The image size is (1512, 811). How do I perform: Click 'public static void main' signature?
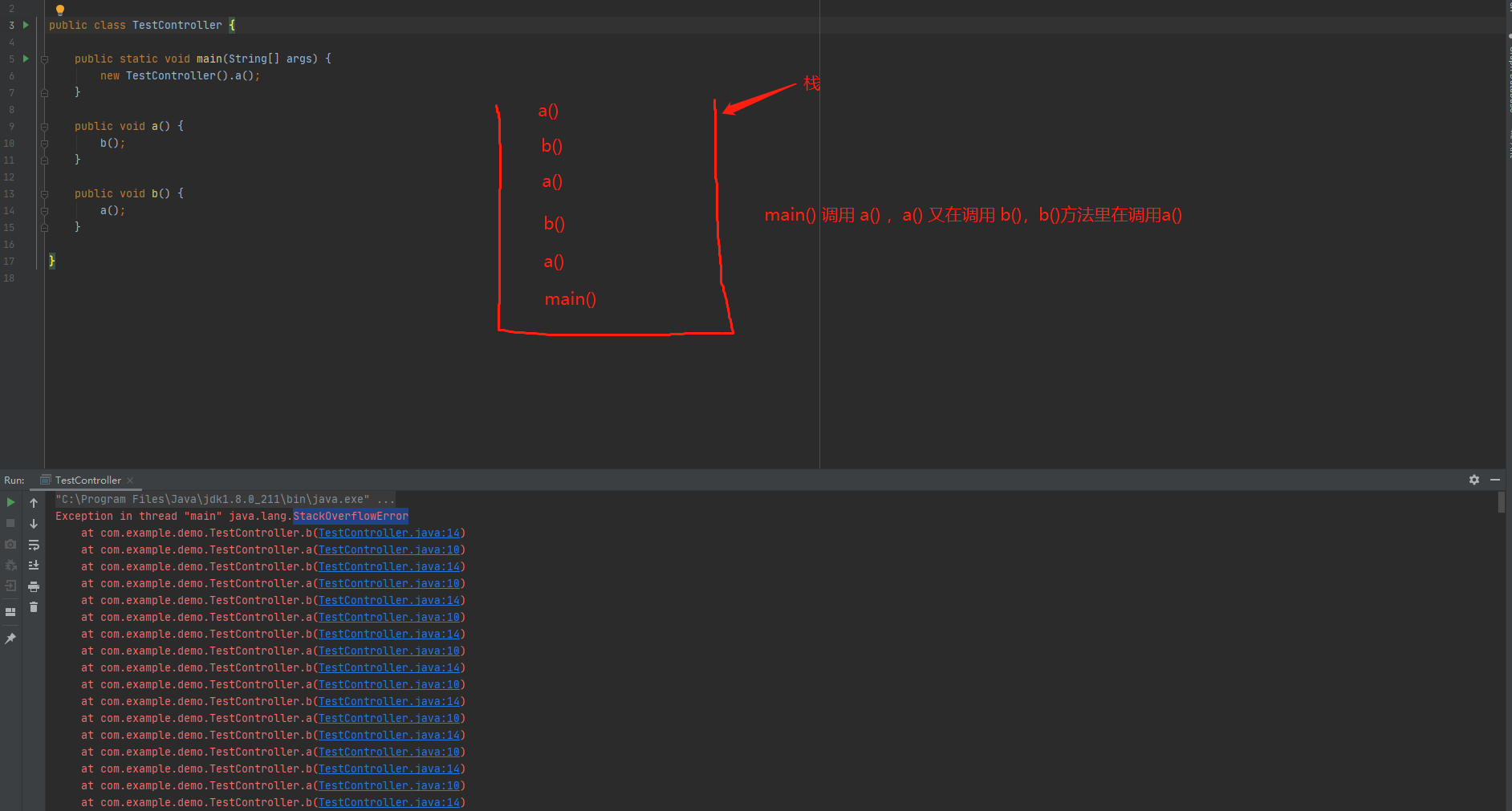(148, 59)
